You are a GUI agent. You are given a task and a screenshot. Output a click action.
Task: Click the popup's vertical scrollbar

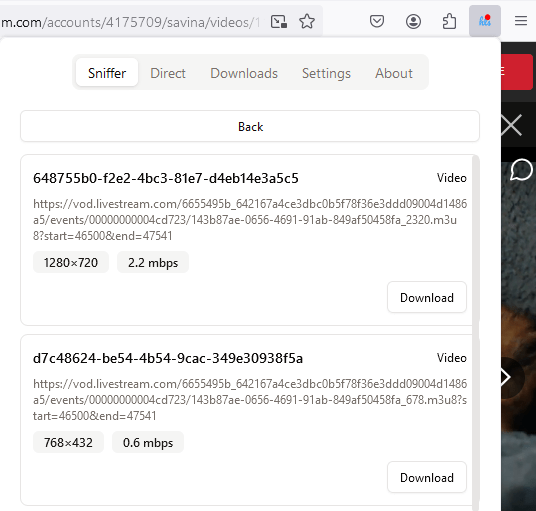tap(476, 332)
